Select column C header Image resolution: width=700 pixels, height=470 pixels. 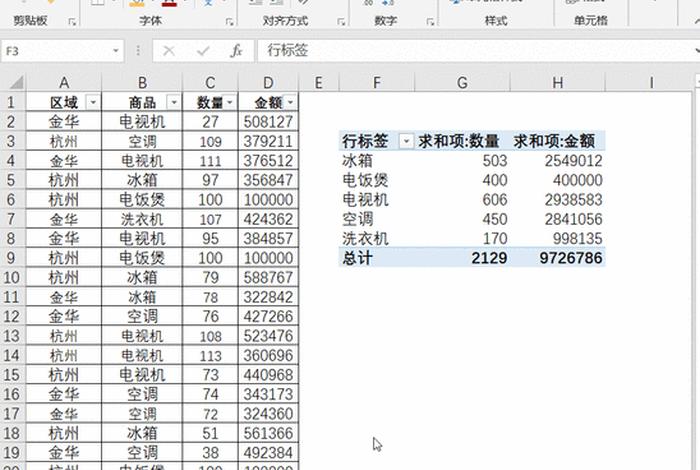click(x=210, y=83)
